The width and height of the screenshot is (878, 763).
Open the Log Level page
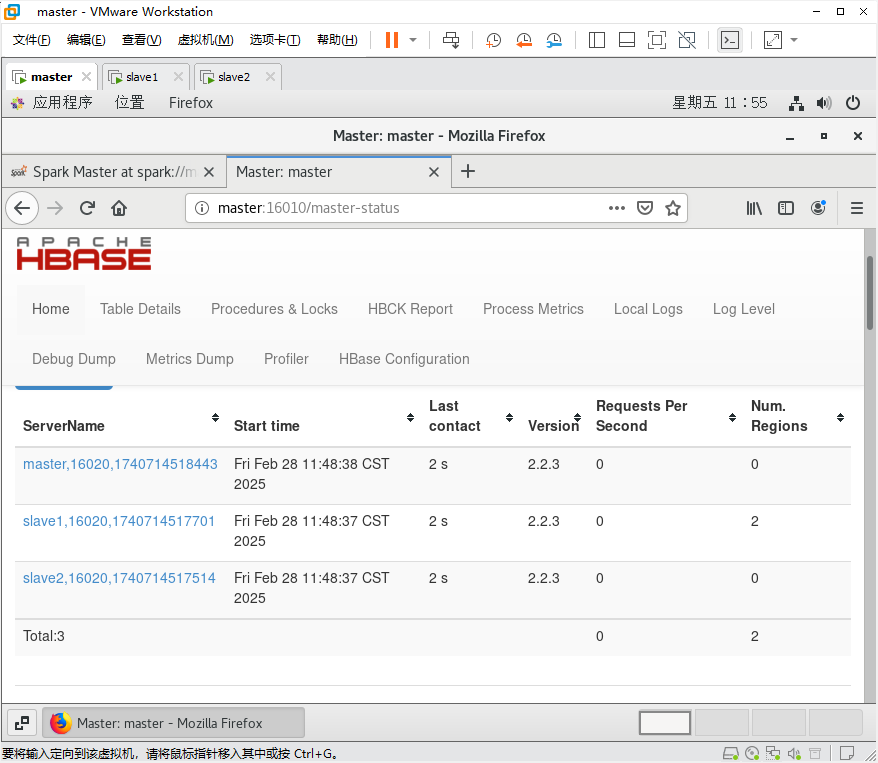coord(744,309)
